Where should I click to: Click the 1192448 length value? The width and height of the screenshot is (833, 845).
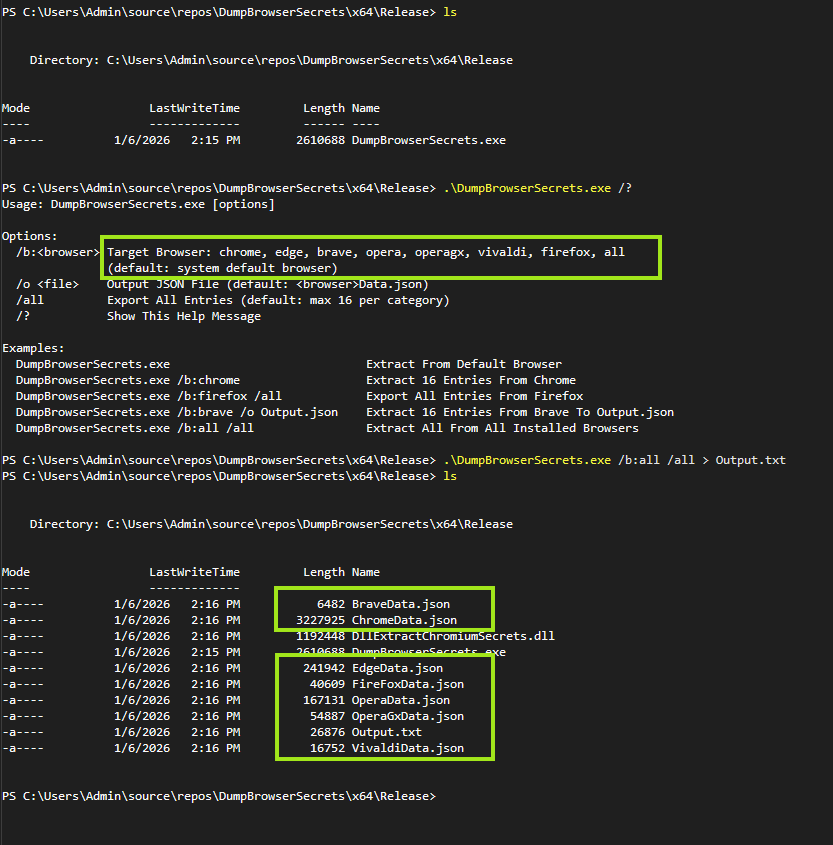(320, 636)
